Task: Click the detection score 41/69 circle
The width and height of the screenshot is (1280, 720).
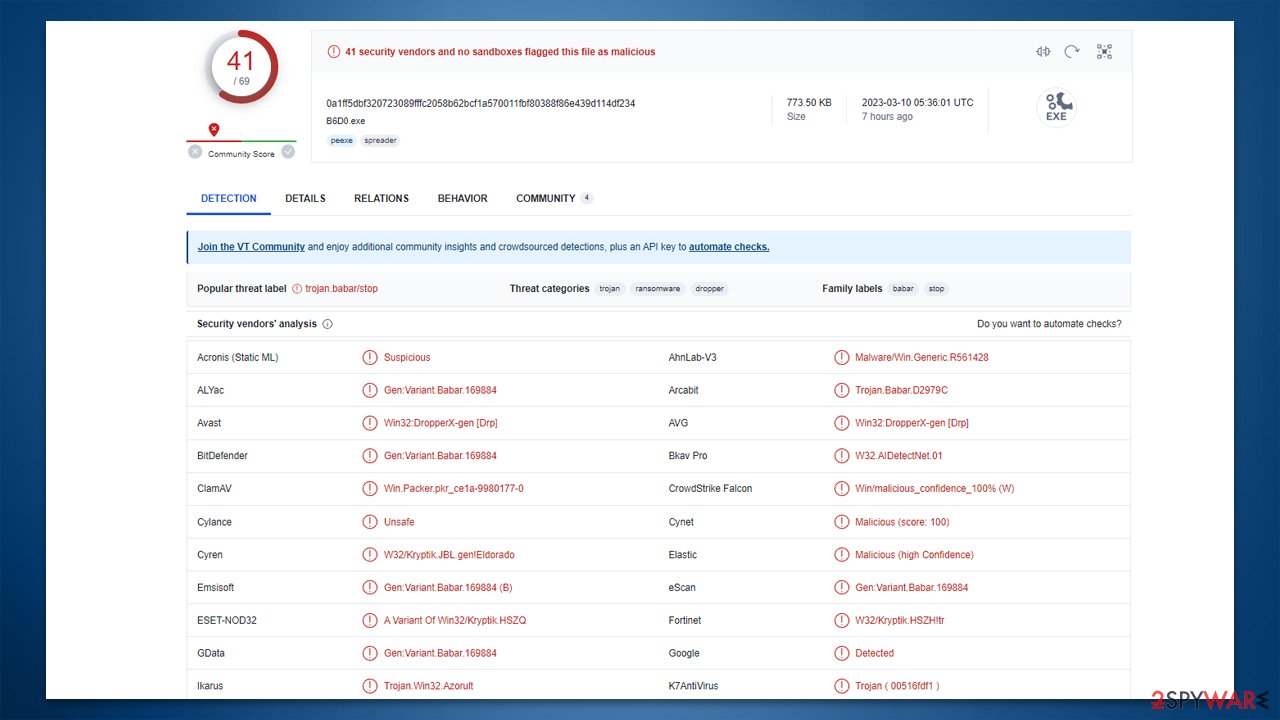Action: coord(241,67)
